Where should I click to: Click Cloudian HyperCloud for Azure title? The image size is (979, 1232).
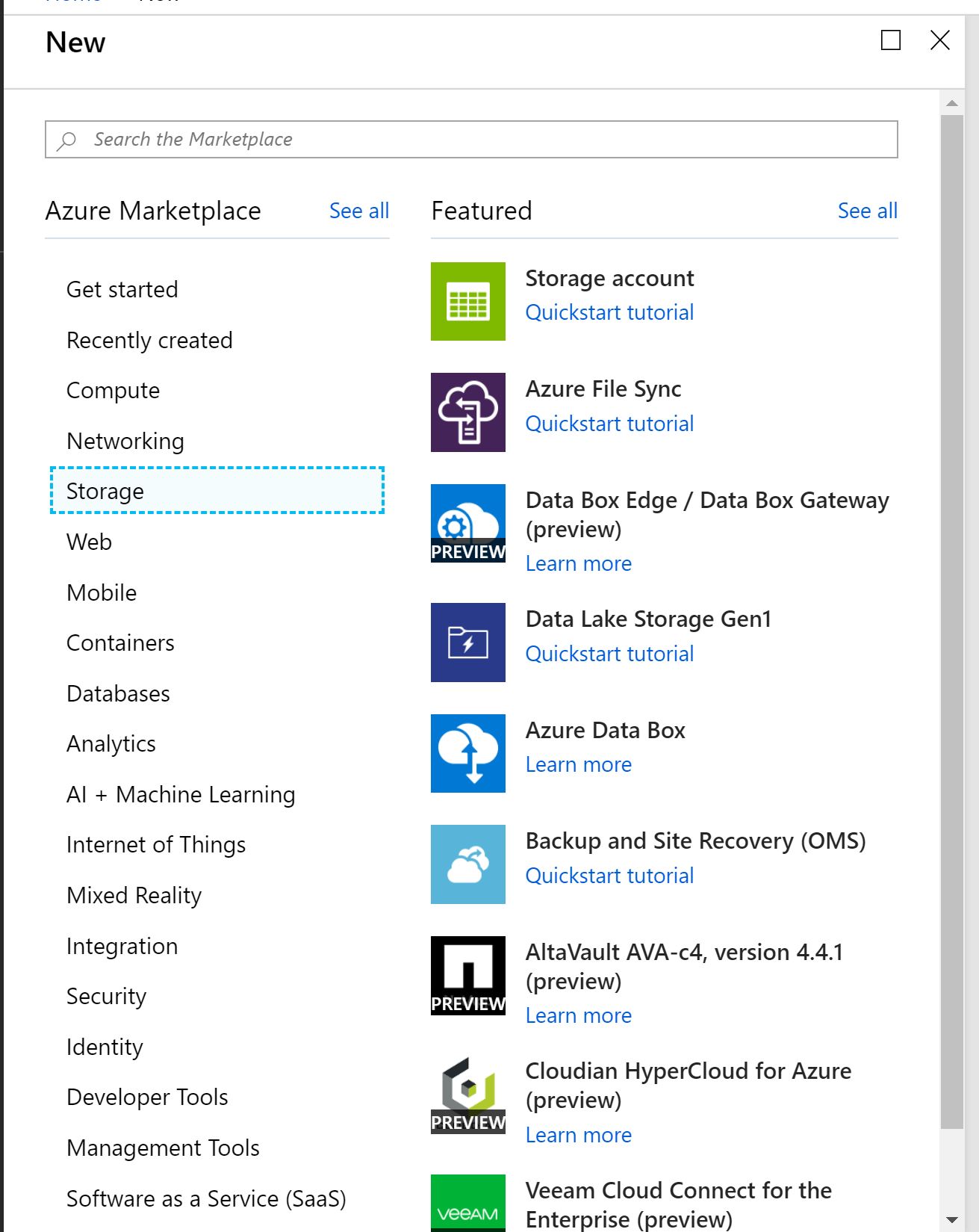(689, 1085)
